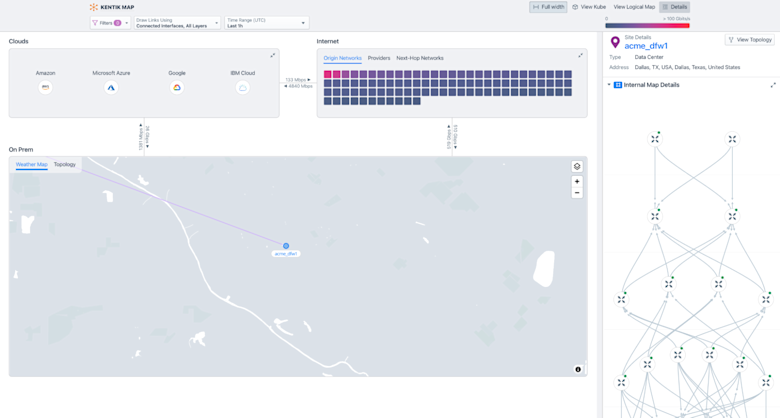The height and width of the screenshot is (418, 780).
Task: Click the View Topology button
Action: pyautogui.click(x=750, y=40)
